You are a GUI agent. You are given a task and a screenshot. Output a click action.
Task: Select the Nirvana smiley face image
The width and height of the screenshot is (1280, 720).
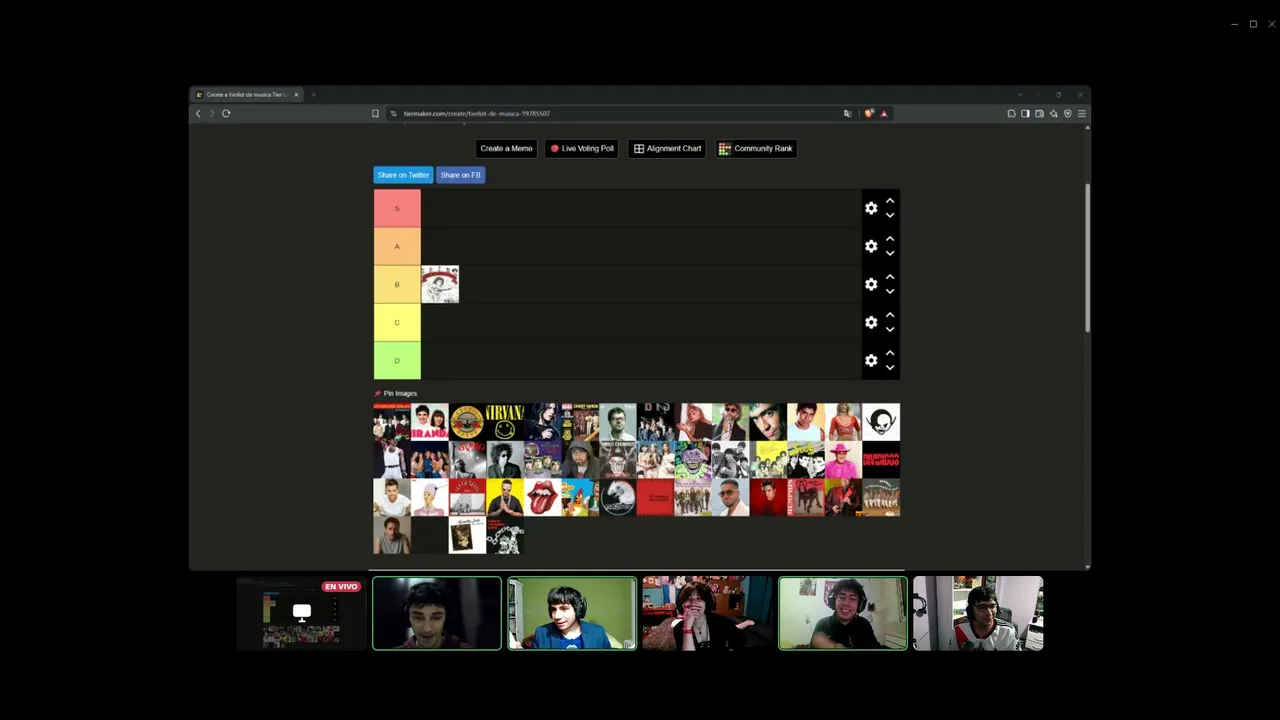tap(504, 422)
